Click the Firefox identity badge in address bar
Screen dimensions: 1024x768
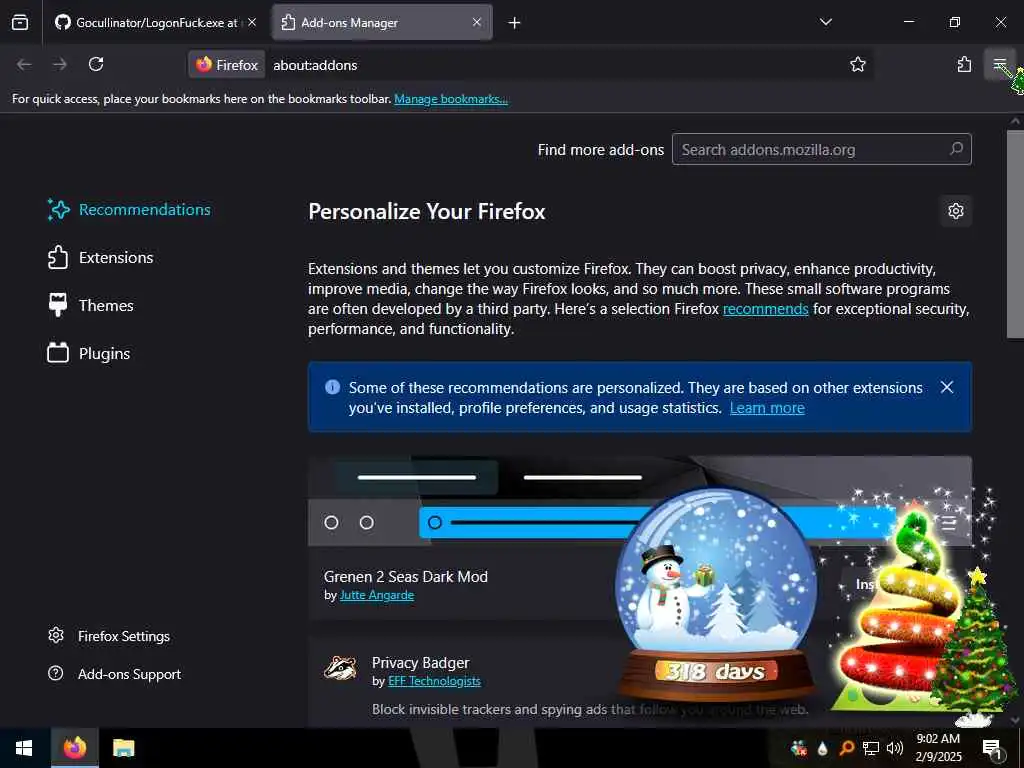(227, 65)
